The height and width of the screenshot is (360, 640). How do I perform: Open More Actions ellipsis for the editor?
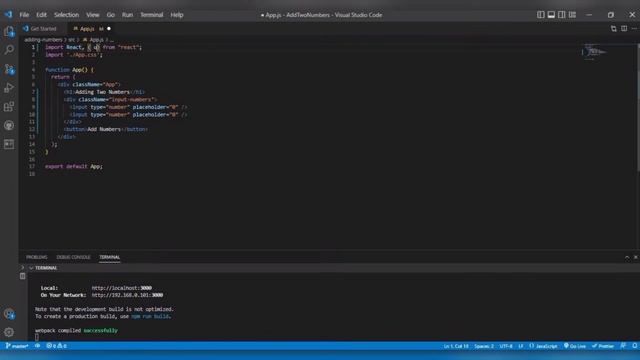pyautogui.click(x=634, y=29)
